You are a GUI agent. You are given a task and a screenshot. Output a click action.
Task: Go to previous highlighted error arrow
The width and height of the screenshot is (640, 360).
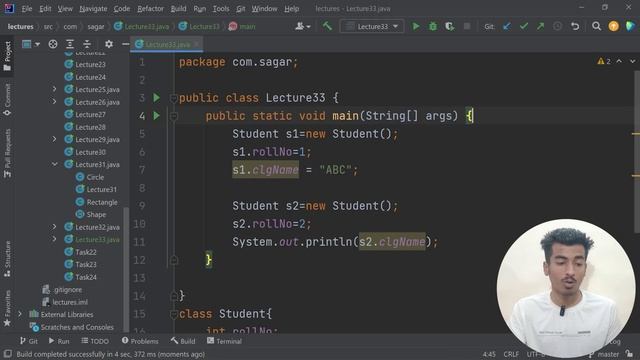tap(619, 61)
